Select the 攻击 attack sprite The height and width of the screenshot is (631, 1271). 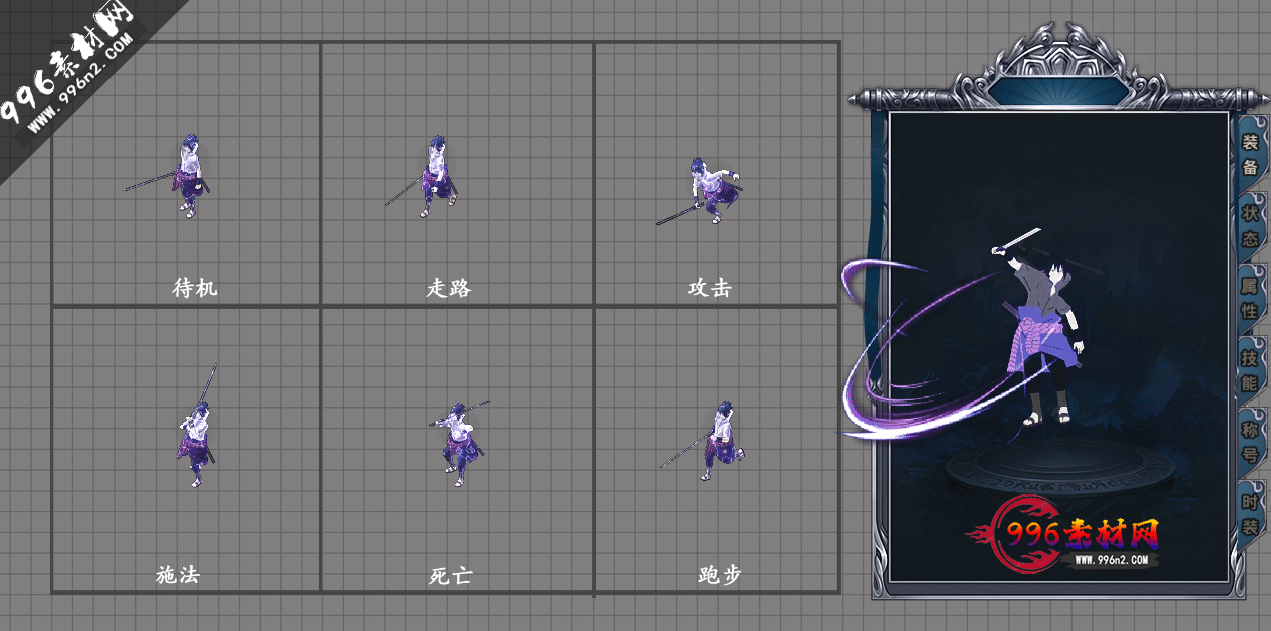click(x=702, y=190)
